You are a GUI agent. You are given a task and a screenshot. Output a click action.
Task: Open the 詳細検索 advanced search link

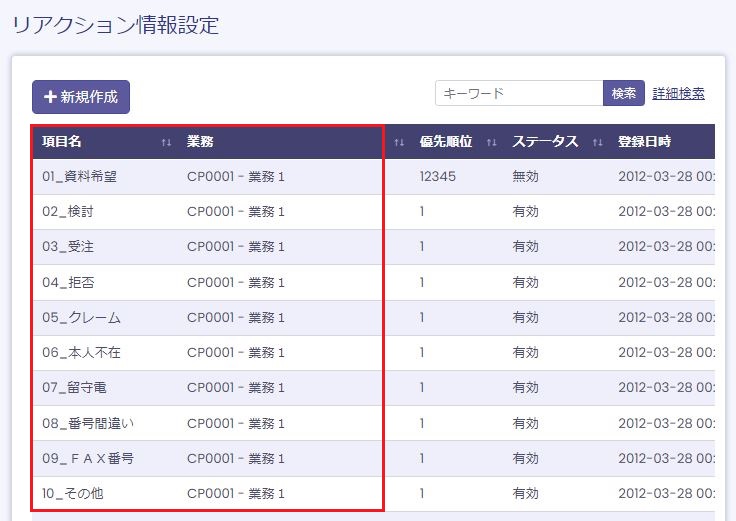click(x=678, y=93)
